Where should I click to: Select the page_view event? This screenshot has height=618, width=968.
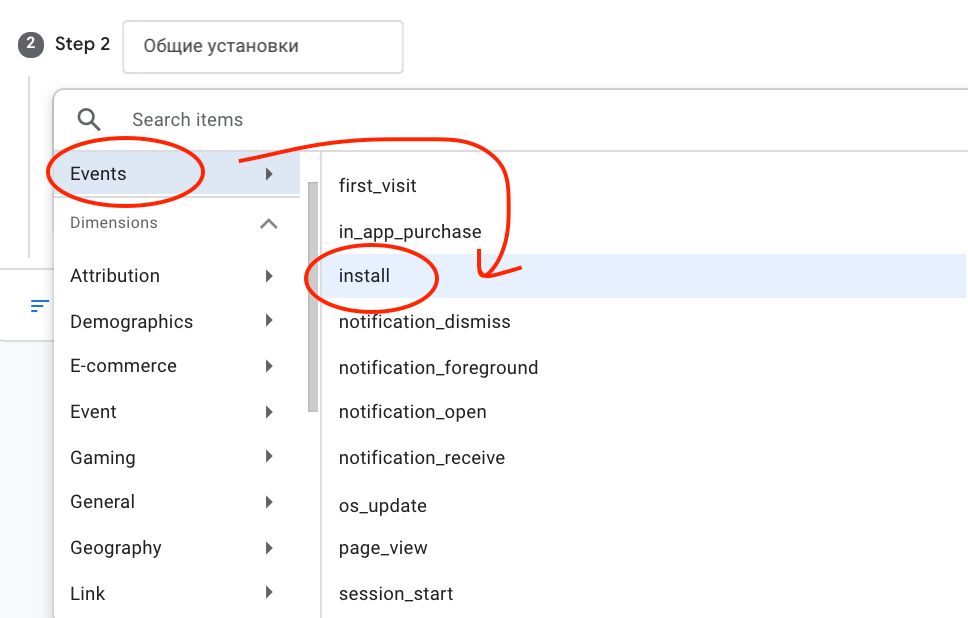click(x=383, y=548)
